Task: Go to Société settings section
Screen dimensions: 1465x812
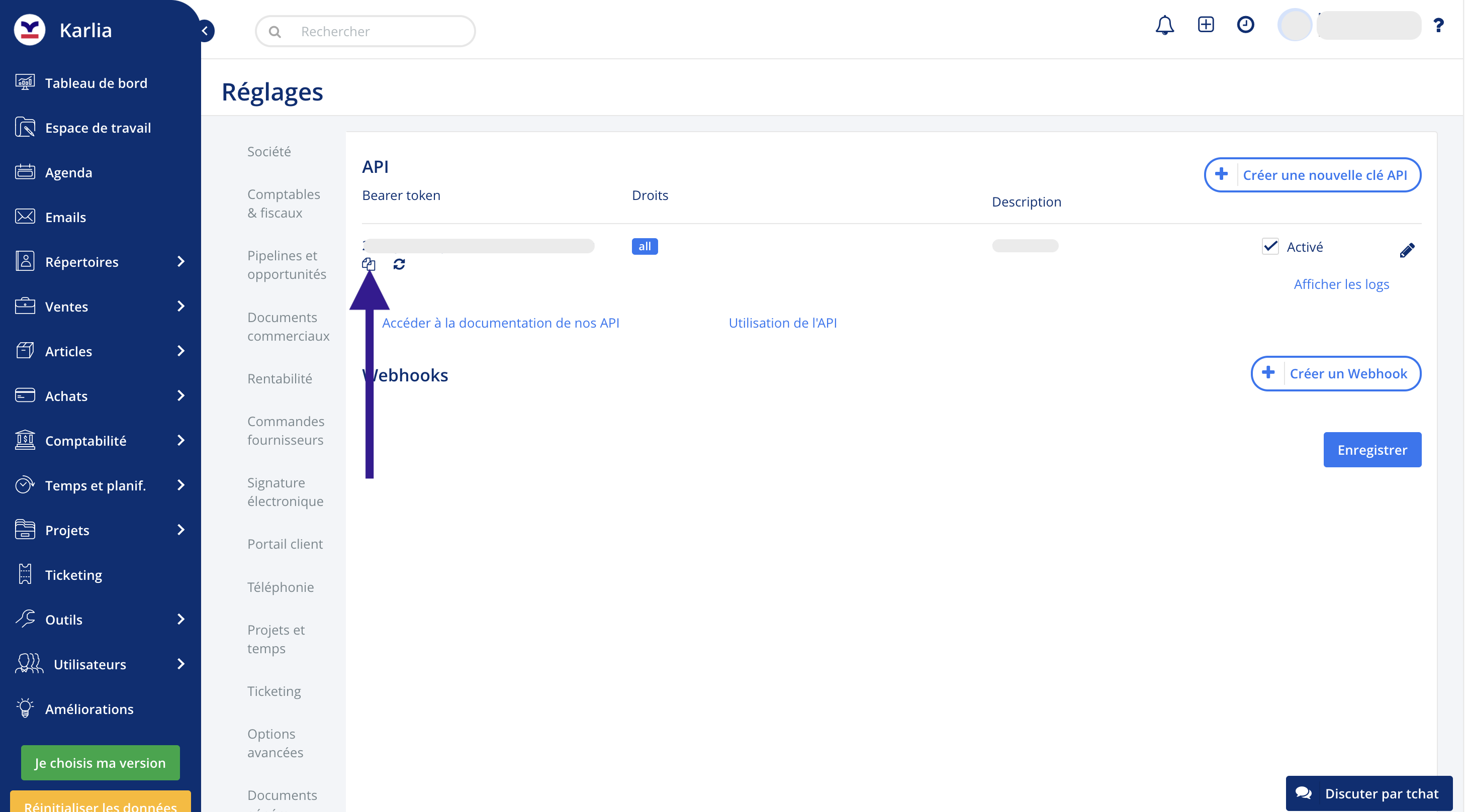Action: [x=269, y=151]
